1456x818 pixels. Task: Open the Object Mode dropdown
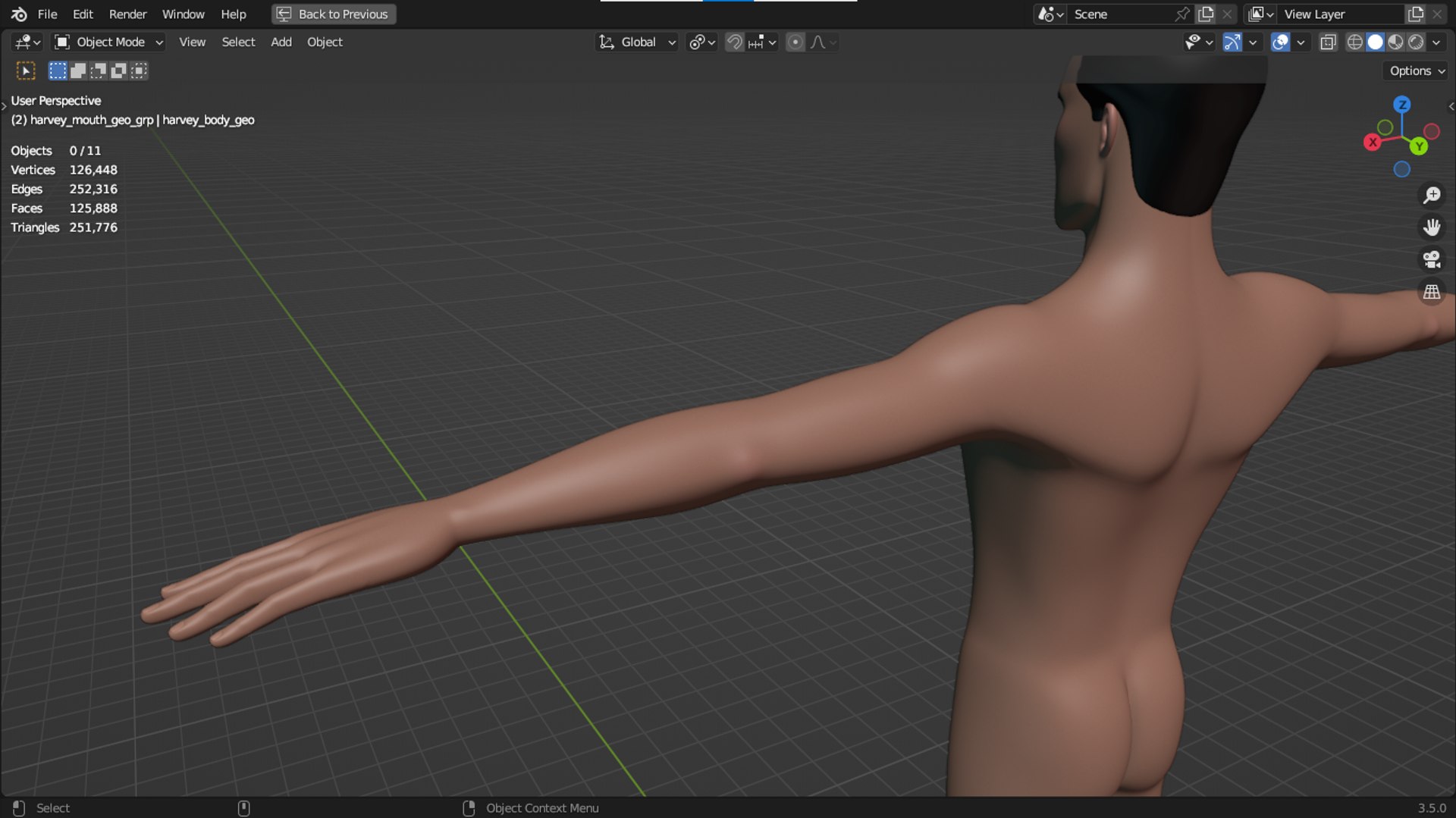(x=109, y=42)
